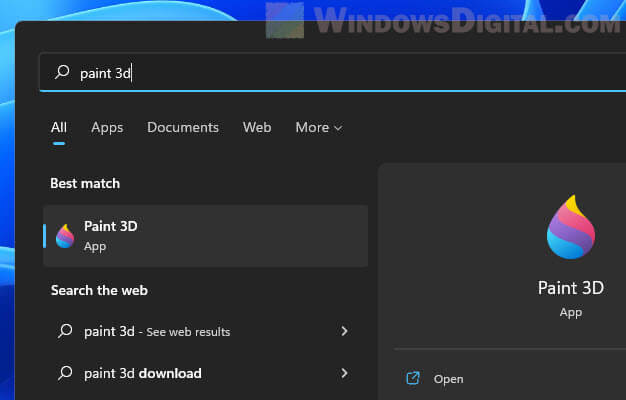Select the All tab
The height and width of the screenshot is (400, 626).
coord(59,127)
